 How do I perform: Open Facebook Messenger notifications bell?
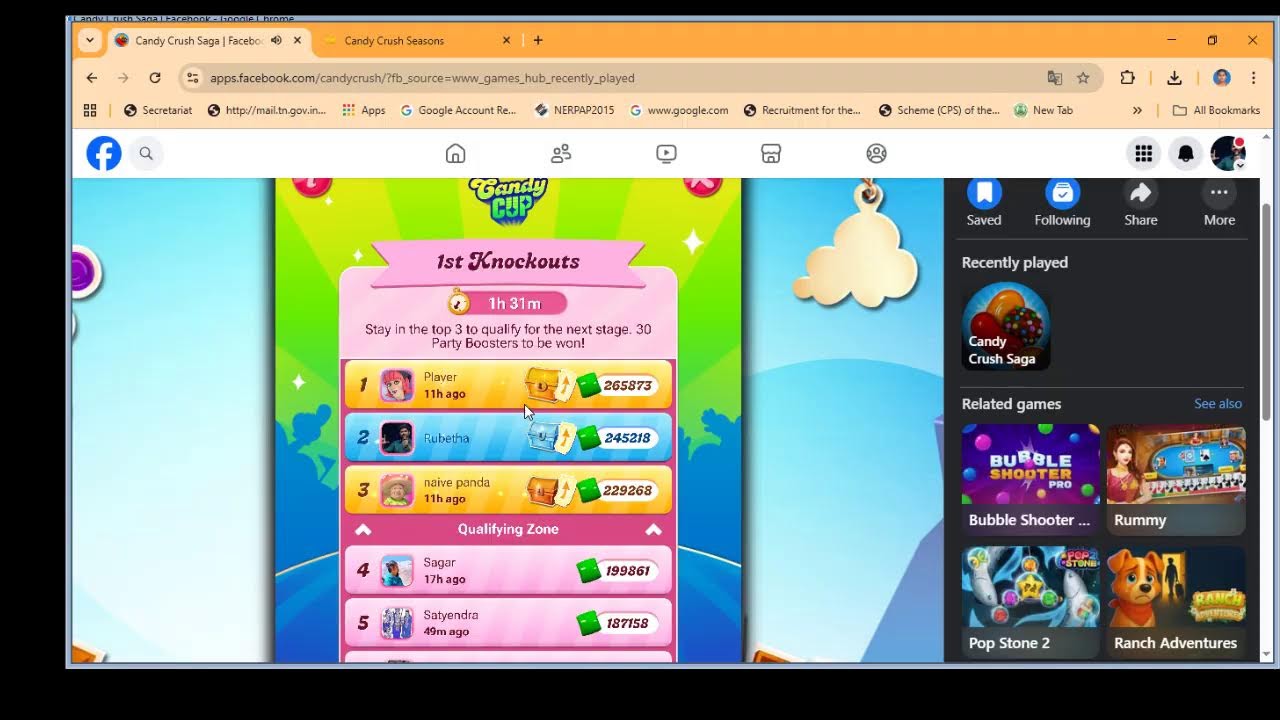[1186, 153]
